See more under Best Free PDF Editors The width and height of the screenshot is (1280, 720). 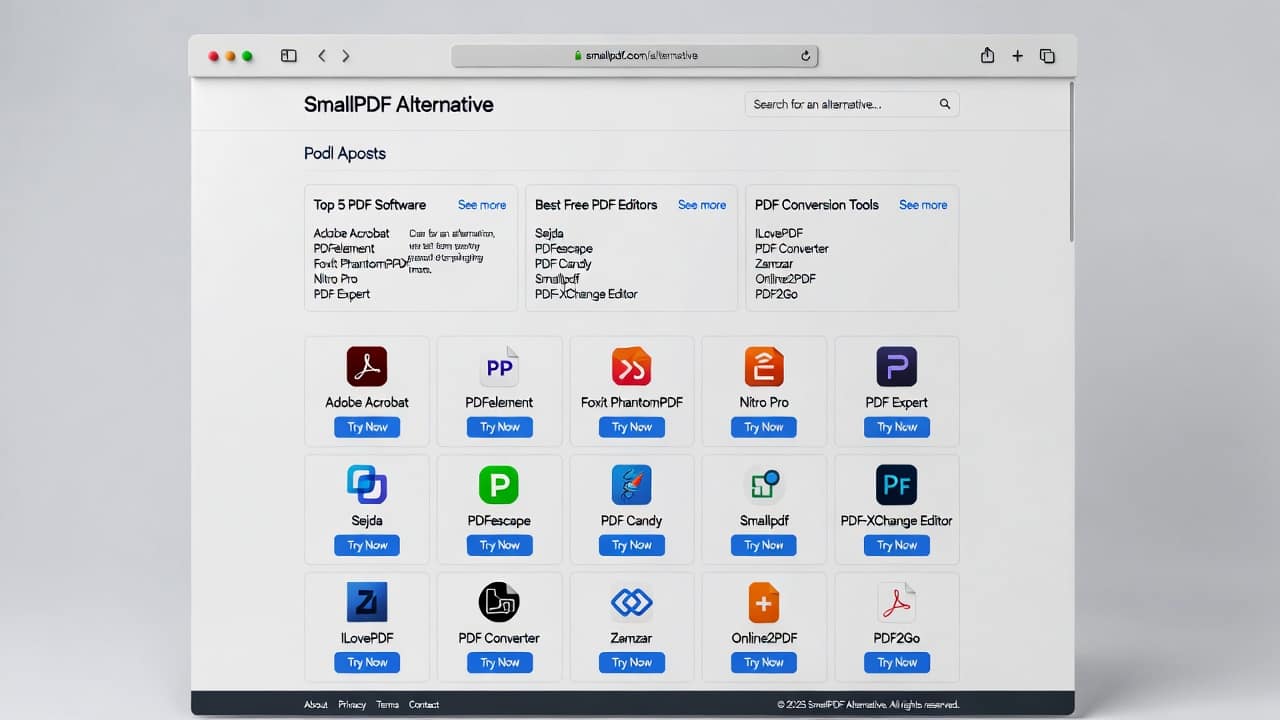click(702, 205)
